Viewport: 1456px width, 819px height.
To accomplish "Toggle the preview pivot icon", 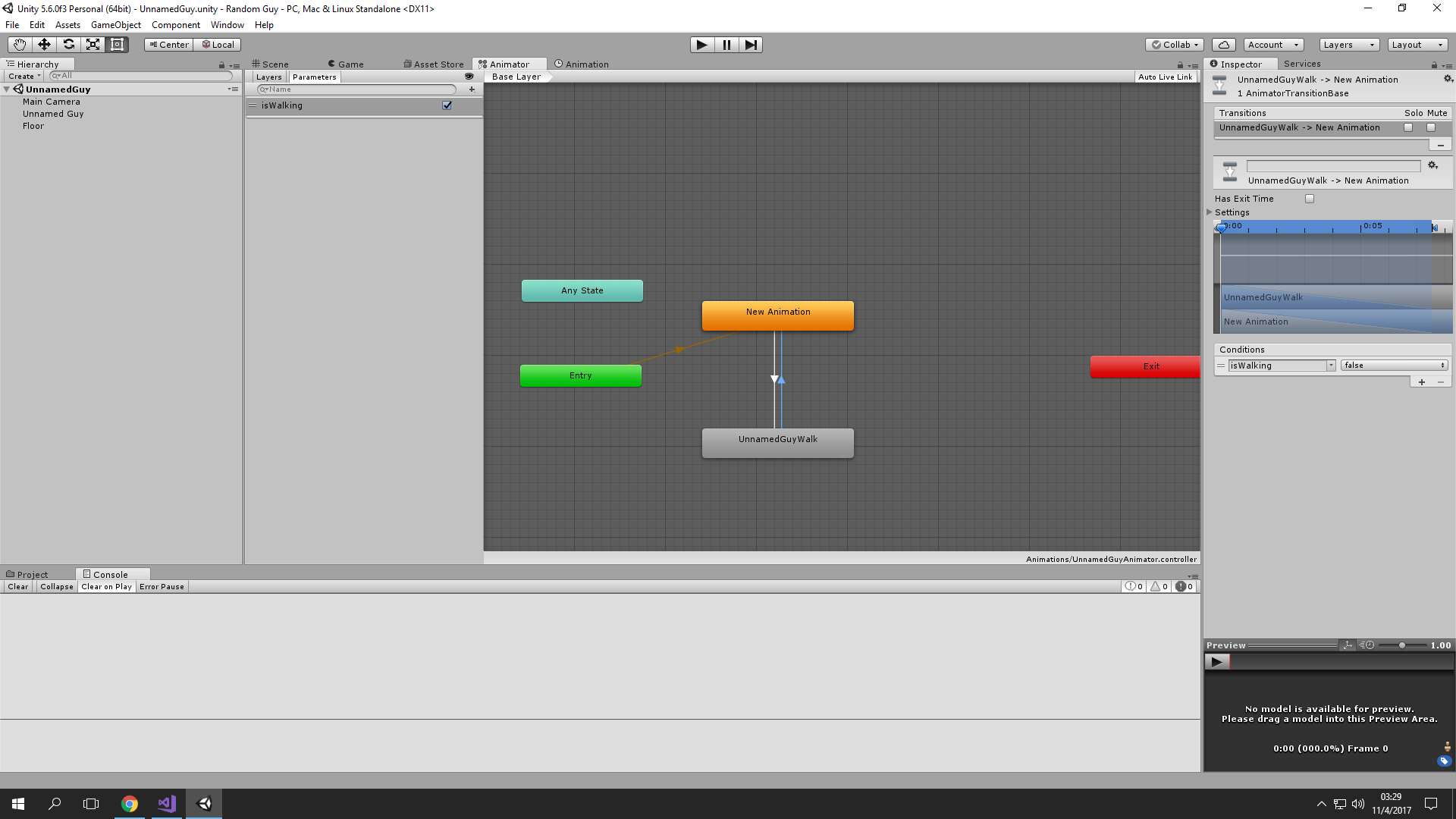I will coord(1348,645).
